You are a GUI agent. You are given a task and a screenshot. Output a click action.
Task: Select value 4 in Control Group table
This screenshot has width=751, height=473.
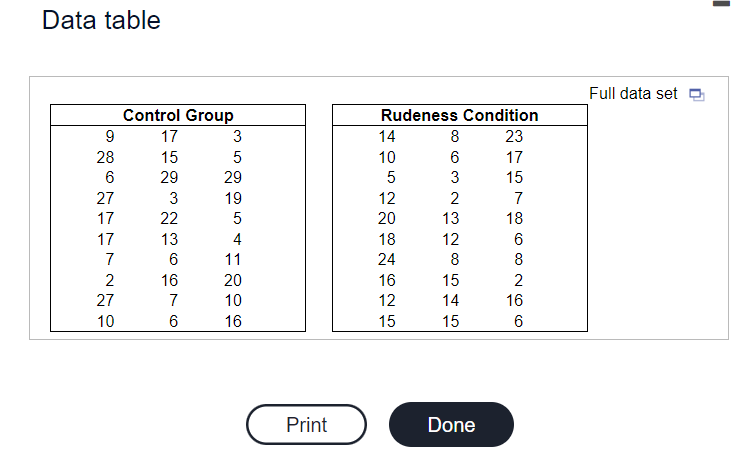click(237, 239)
